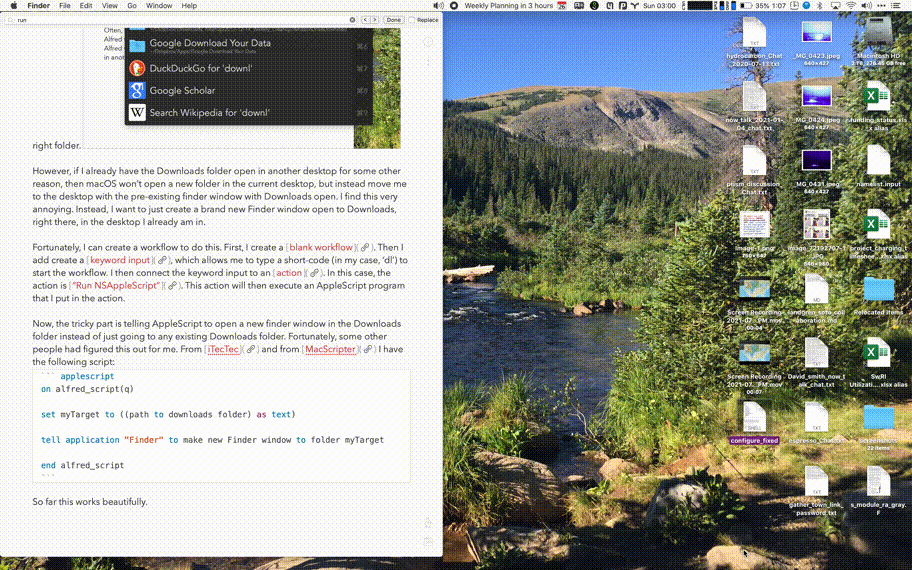
Task: Select 'Google Scholar' Alfred result
Action: [248, 90]
